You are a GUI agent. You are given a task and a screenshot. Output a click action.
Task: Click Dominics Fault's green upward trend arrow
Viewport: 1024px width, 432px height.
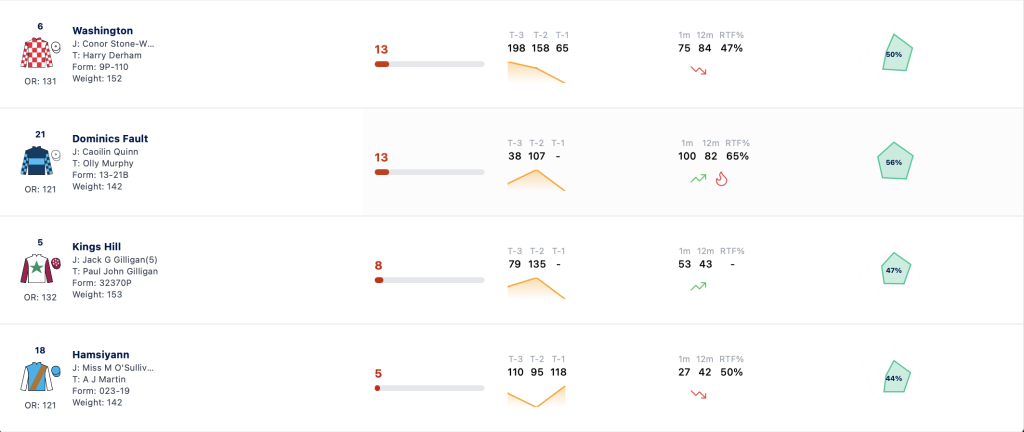pyautogui.click(x=699, y=177)
